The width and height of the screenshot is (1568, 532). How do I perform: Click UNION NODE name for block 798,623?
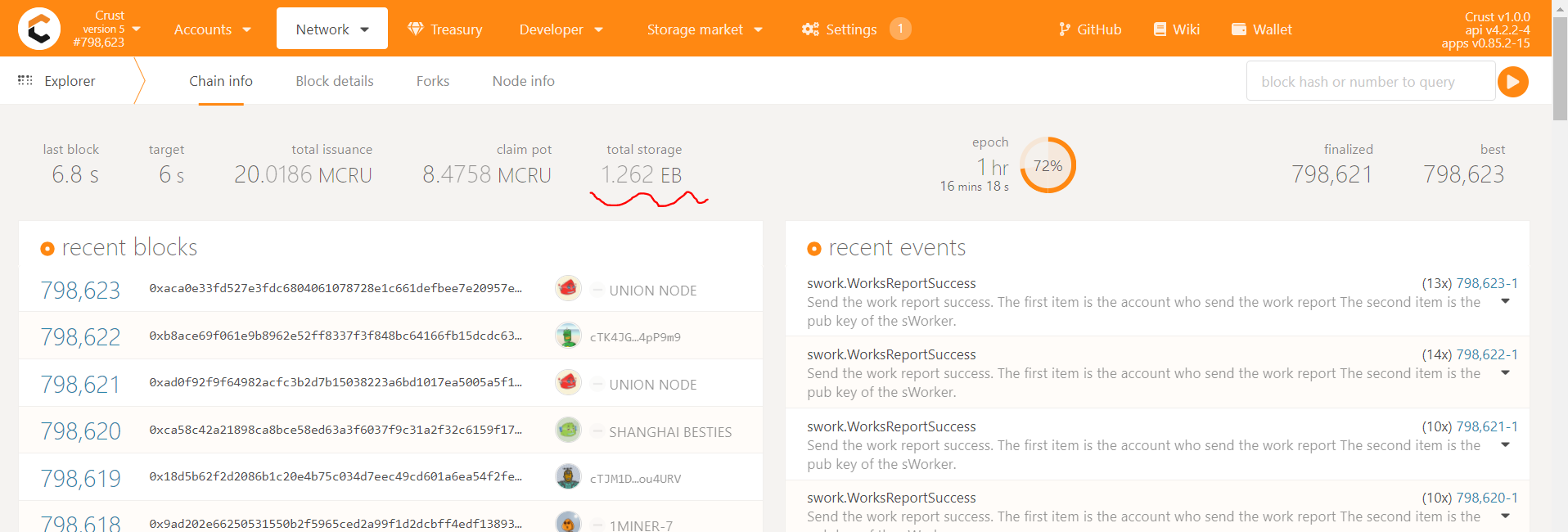[653, 291]
